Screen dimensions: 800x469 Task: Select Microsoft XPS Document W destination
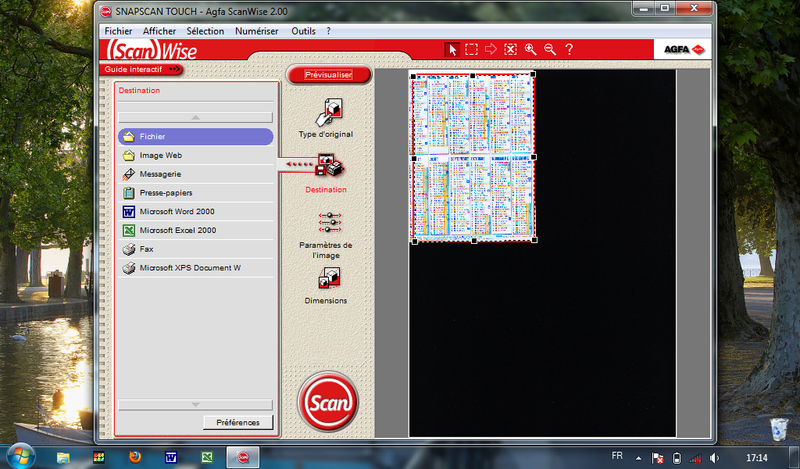coord(195,268)
